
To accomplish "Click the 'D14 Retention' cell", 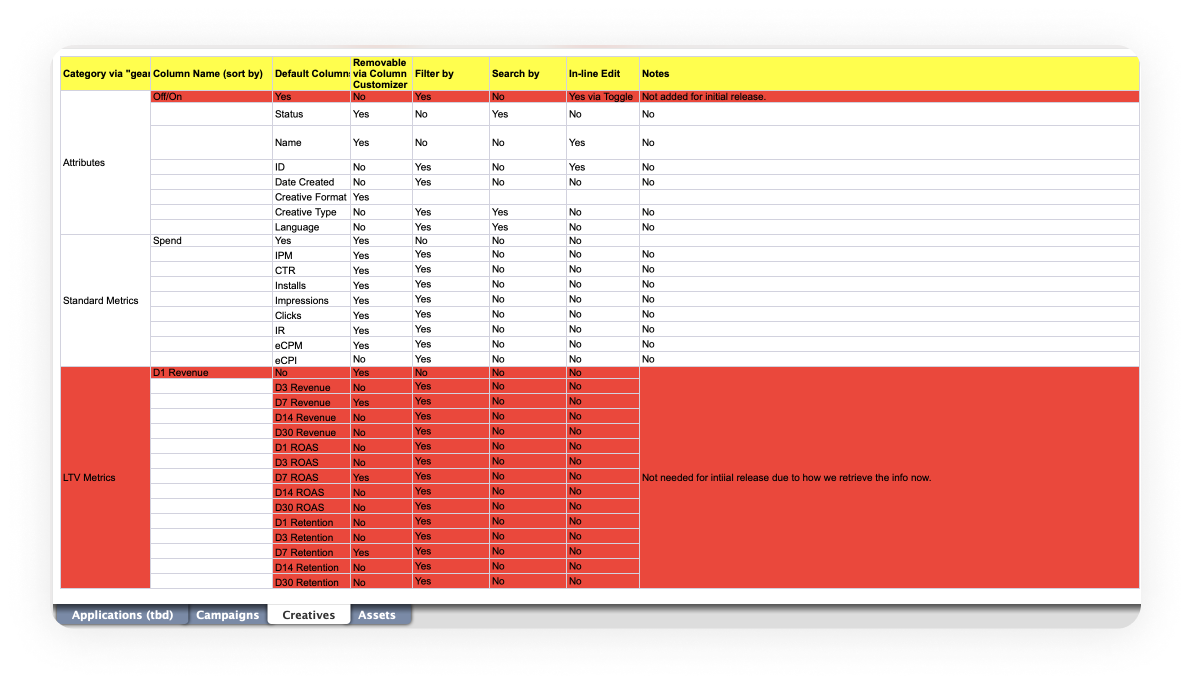I will click(x=311, y=567).
